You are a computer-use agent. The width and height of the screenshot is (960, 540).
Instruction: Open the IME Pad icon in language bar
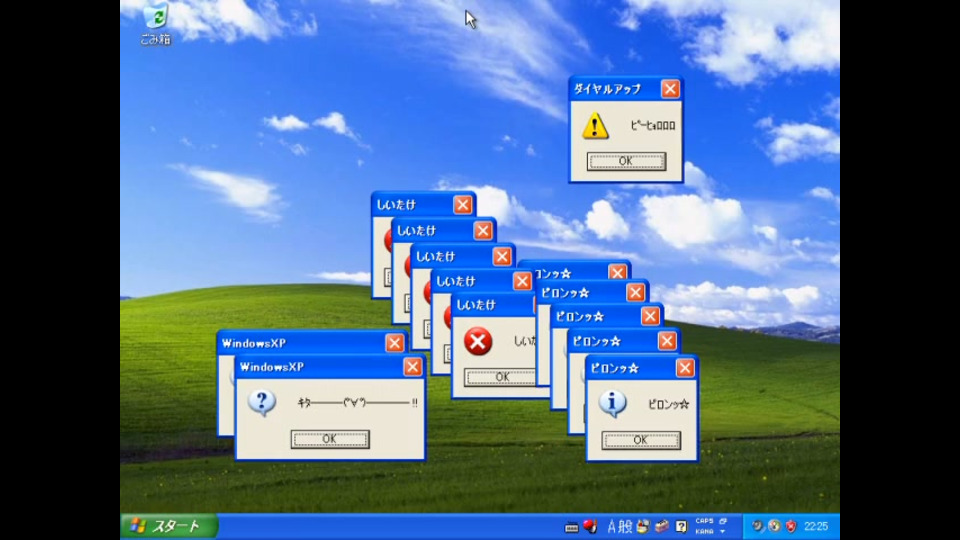point(643,526)
